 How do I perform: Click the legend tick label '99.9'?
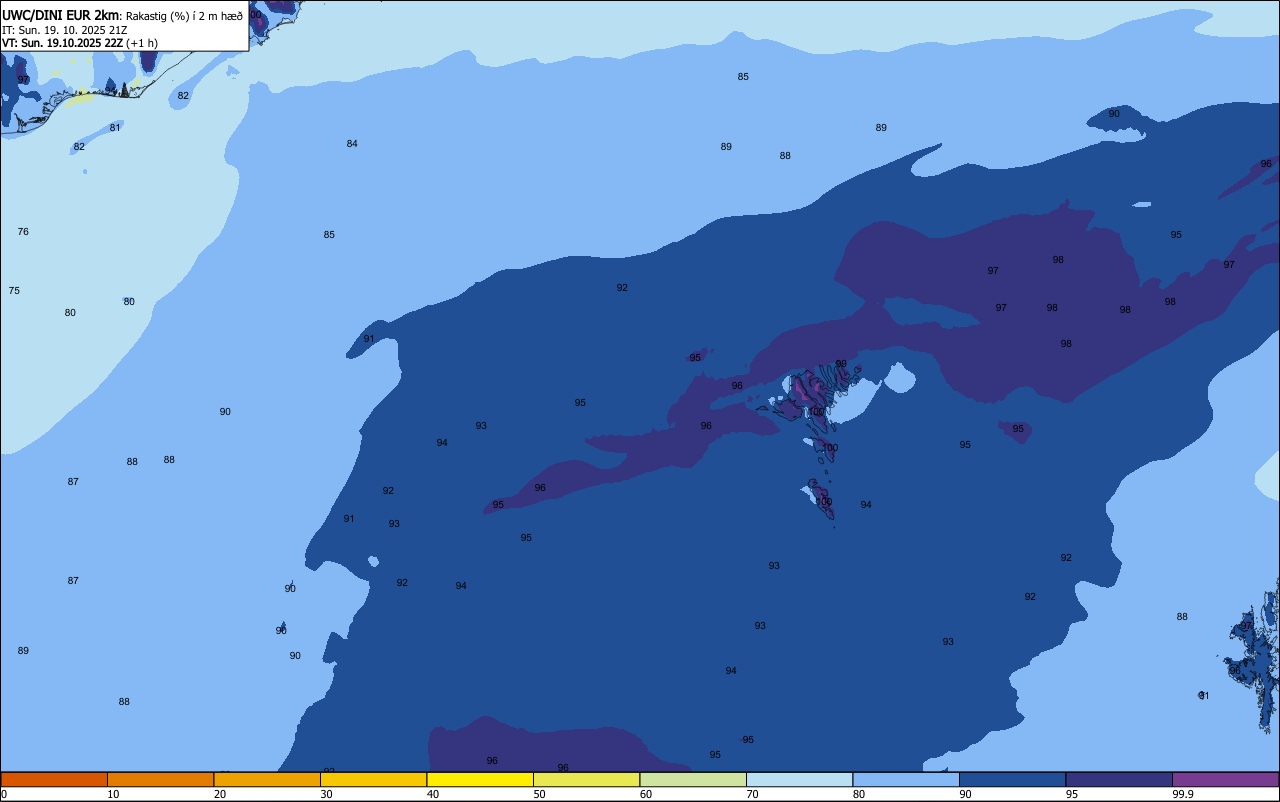[1183, 794]
